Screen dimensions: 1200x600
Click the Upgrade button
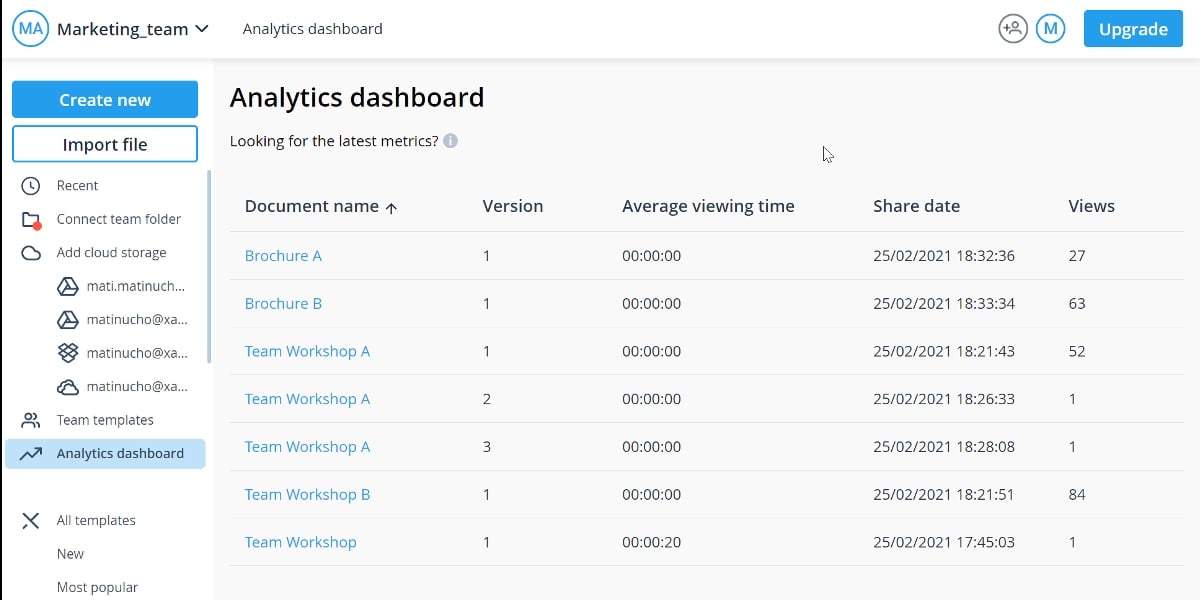click(1133, 29)
